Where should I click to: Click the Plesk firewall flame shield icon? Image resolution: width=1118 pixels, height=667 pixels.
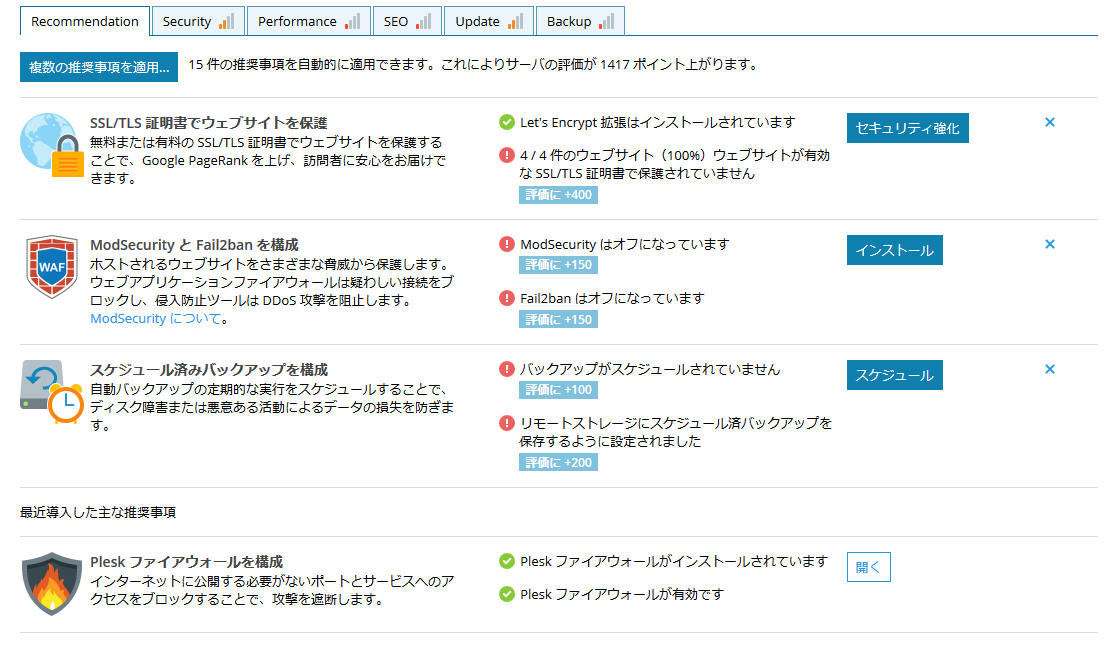[52, 582]
